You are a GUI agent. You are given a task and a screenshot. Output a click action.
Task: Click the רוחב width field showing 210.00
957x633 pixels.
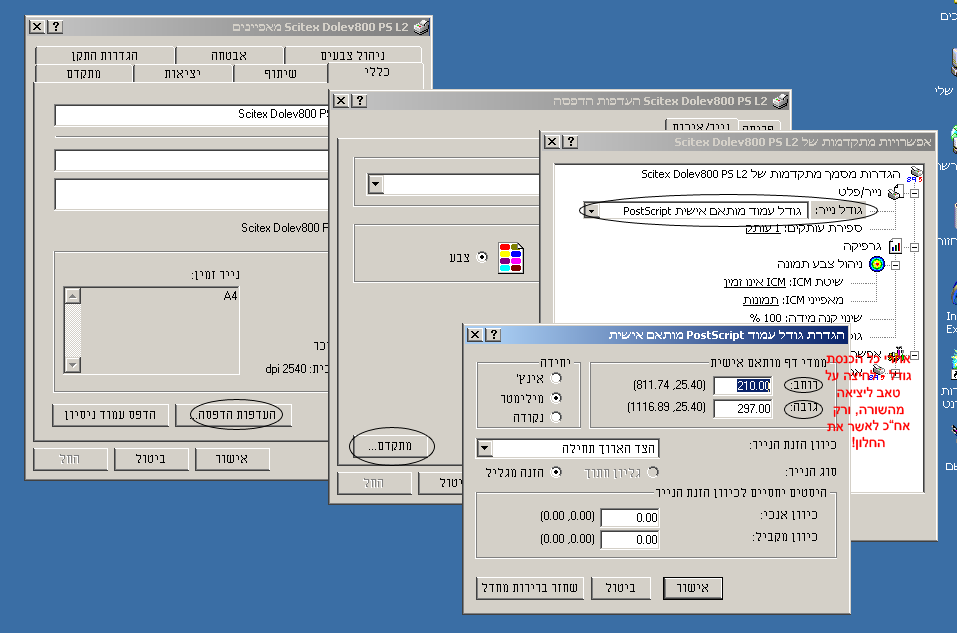click(743, 386)
